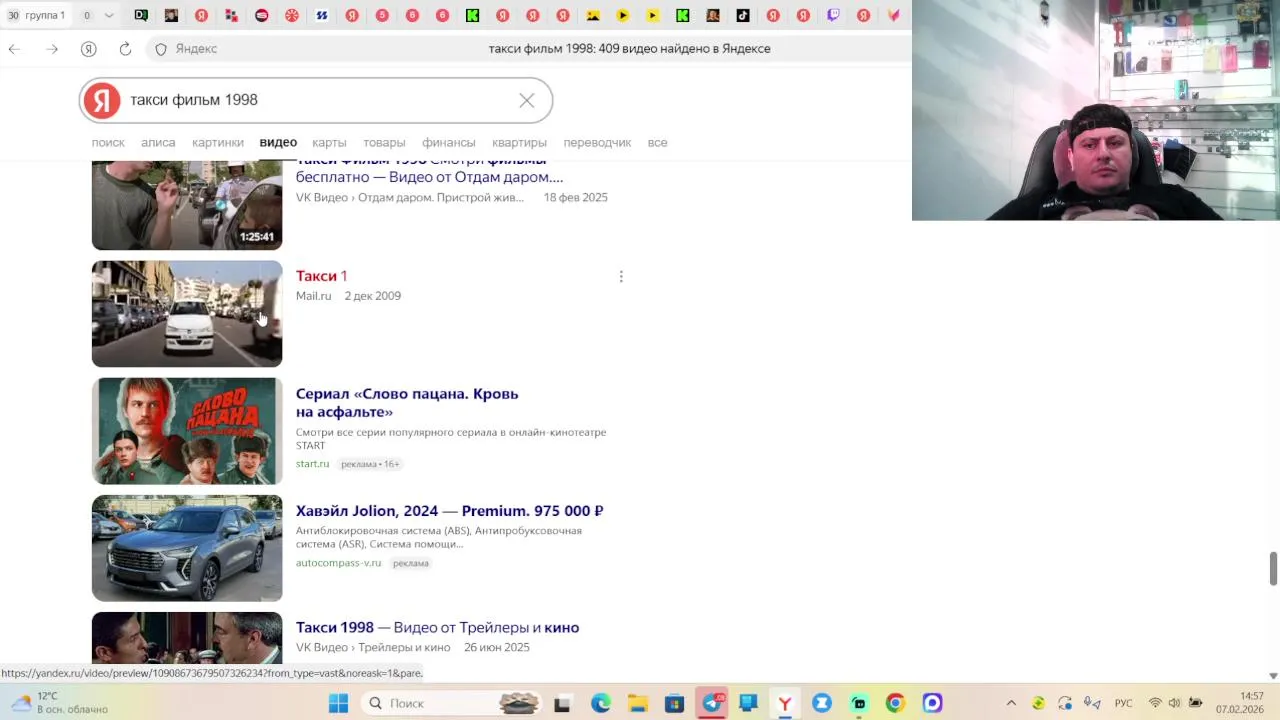Switch keyboard language from РУС
Viewport: 1280px width, 720px height.
point(1124,703)
